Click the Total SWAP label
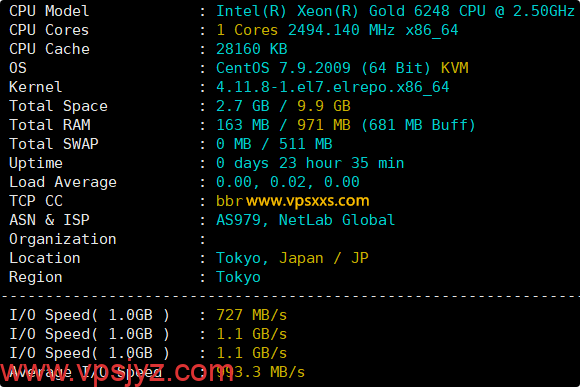 (54, 144)
